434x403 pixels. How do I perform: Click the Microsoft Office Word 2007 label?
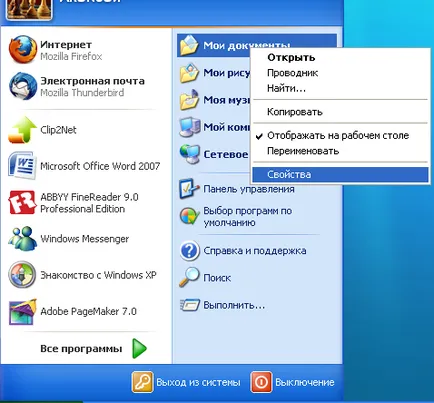pyautogui.click(x=100, y=166)
